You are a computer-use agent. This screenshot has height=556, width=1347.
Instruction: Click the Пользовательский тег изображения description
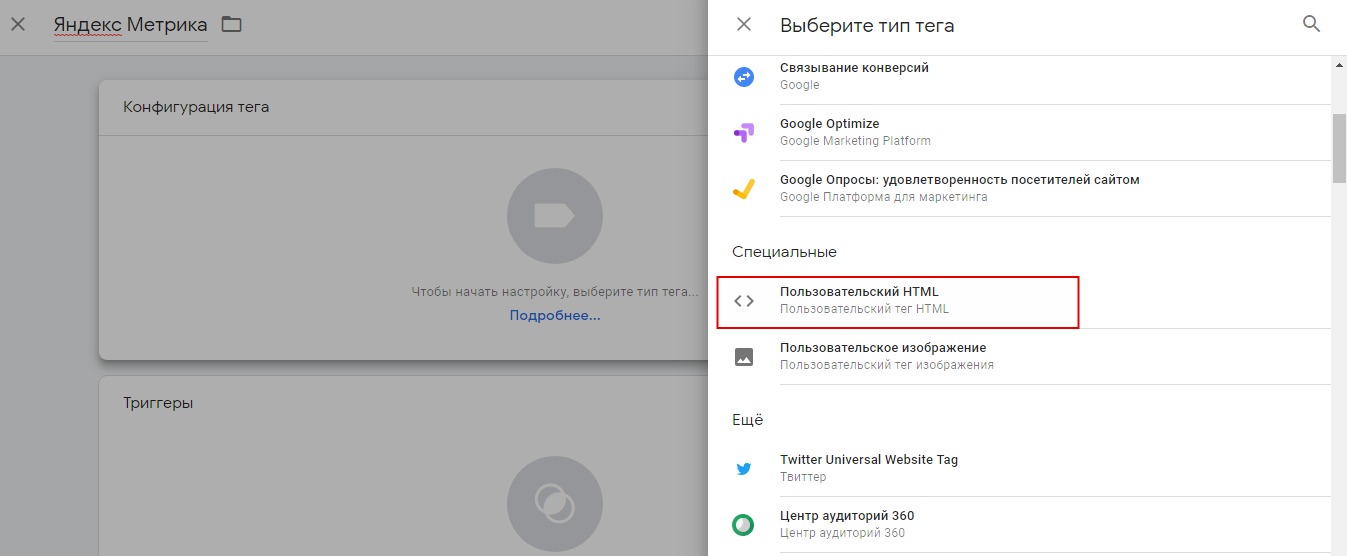pyautogui.click(x=887, y=365)
